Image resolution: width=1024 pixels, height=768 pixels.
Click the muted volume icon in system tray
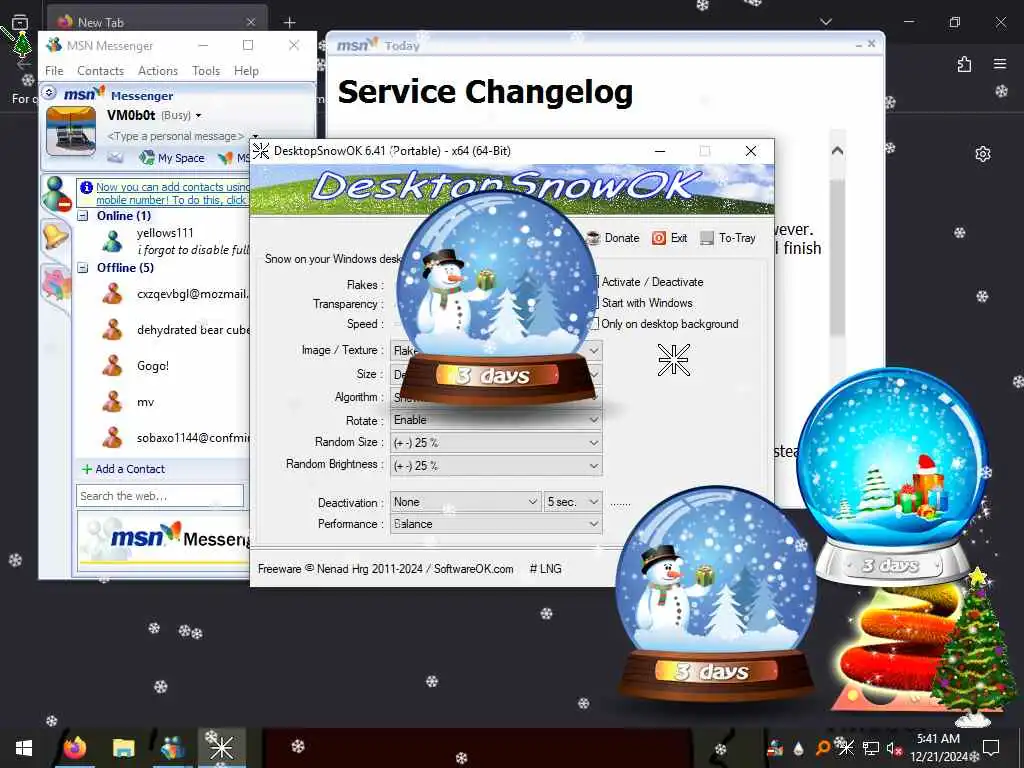click(893, 748)
